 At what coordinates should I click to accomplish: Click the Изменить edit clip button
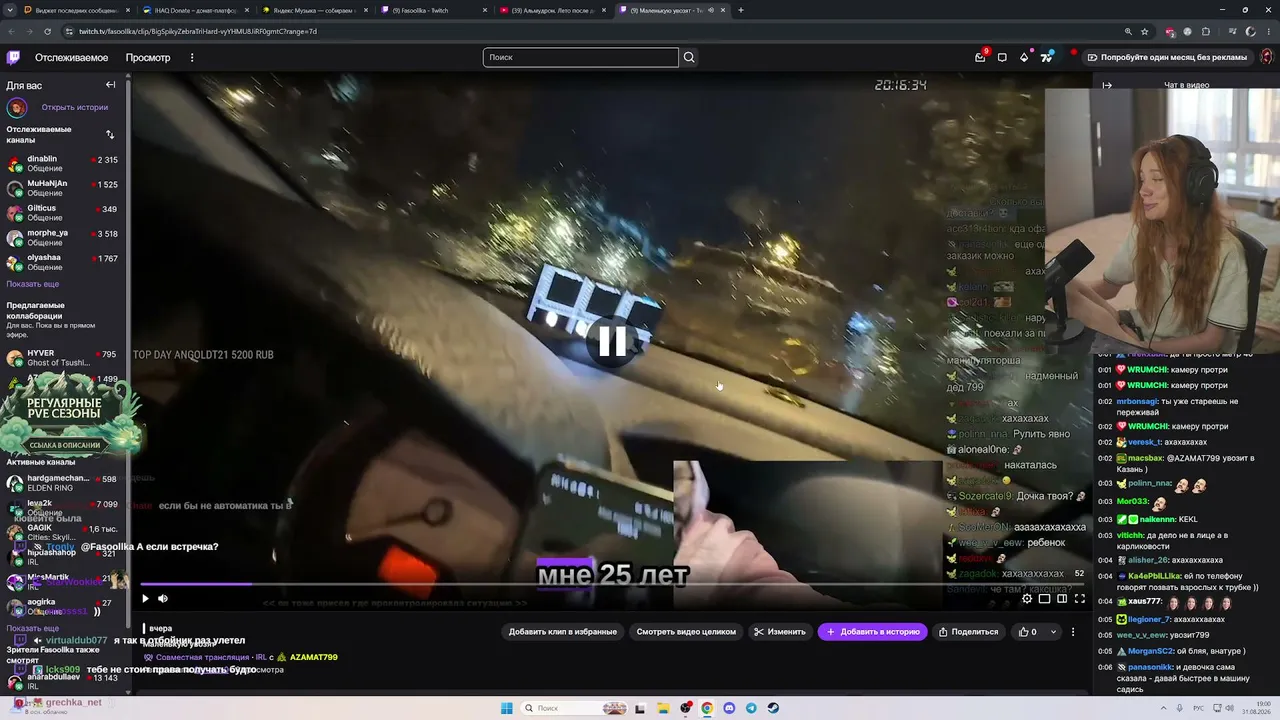point(780,632)
